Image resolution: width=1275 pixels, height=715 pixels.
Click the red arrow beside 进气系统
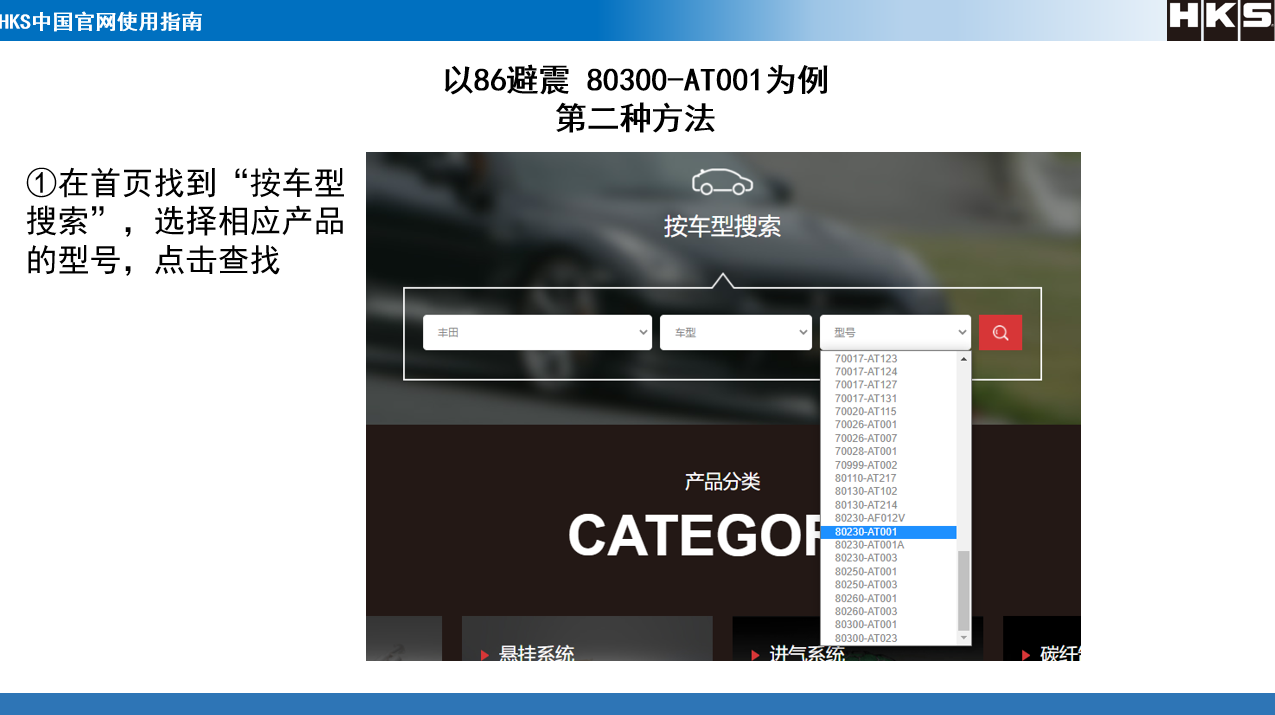756,655
